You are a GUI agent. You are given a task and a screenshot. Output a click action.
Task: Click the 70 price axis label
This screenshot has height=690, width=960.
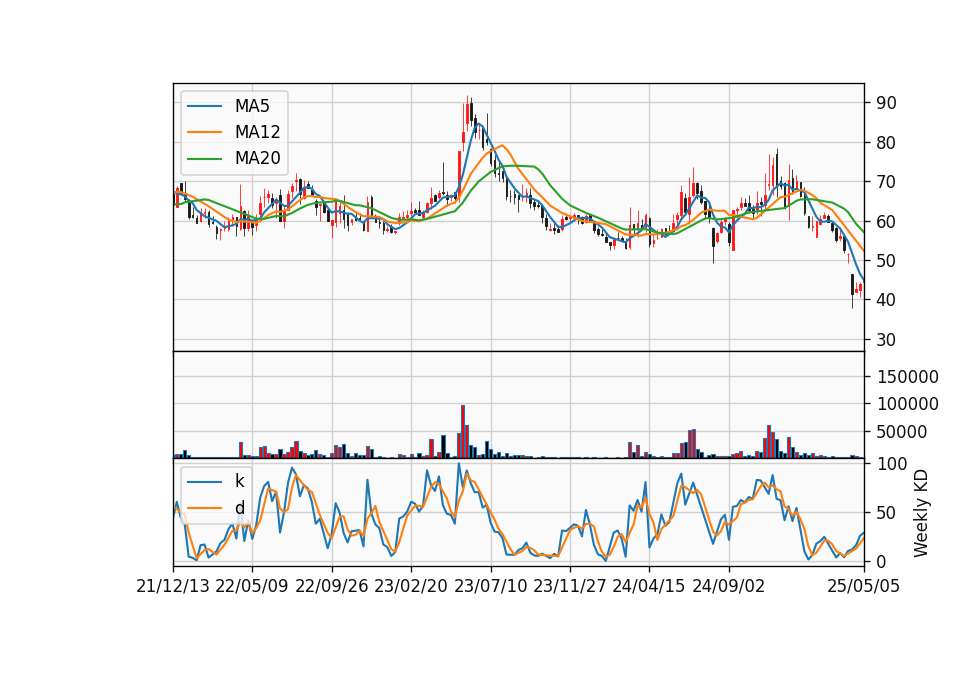[x=886, y=182]
